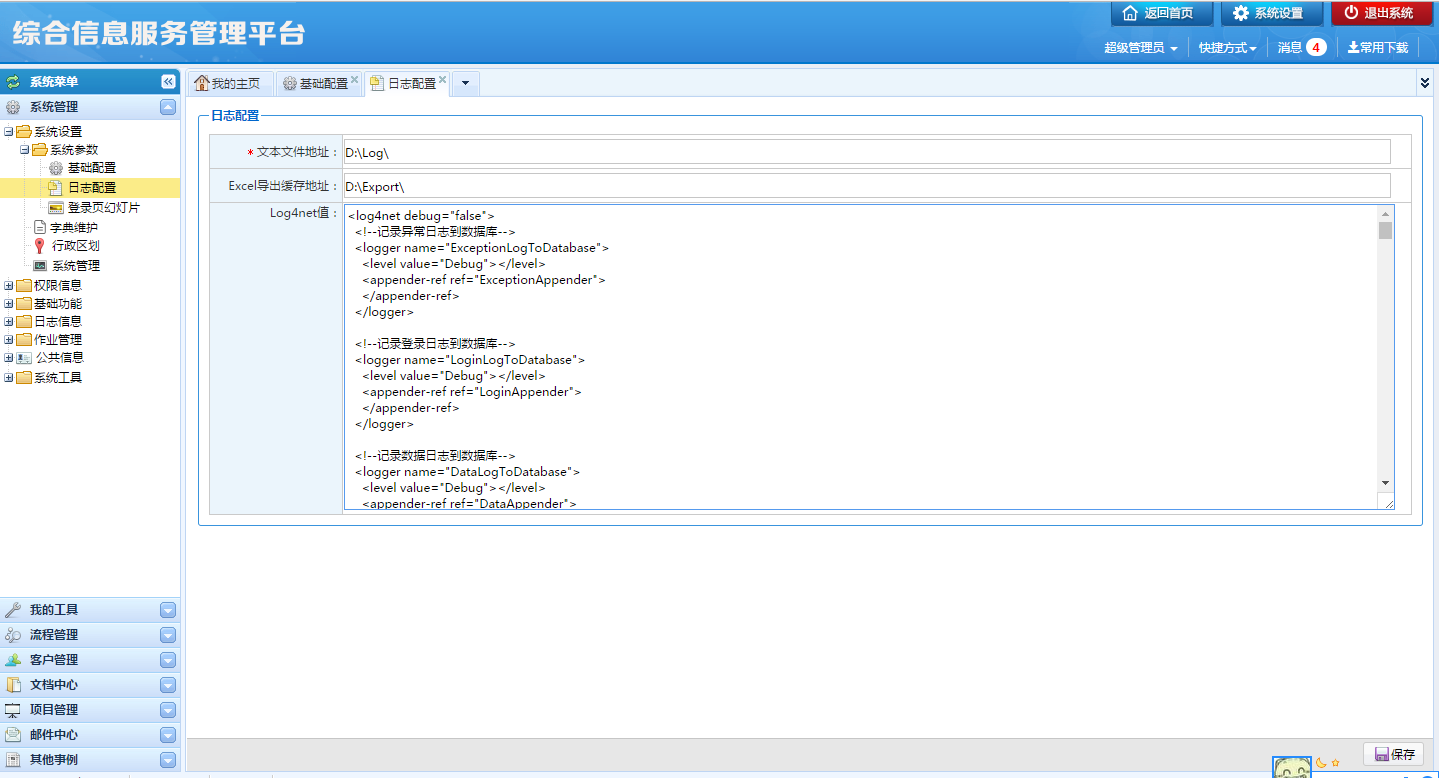
Task: Click the 返回首页 home button
Action: pyautogui.click(x=1161, y=13)
